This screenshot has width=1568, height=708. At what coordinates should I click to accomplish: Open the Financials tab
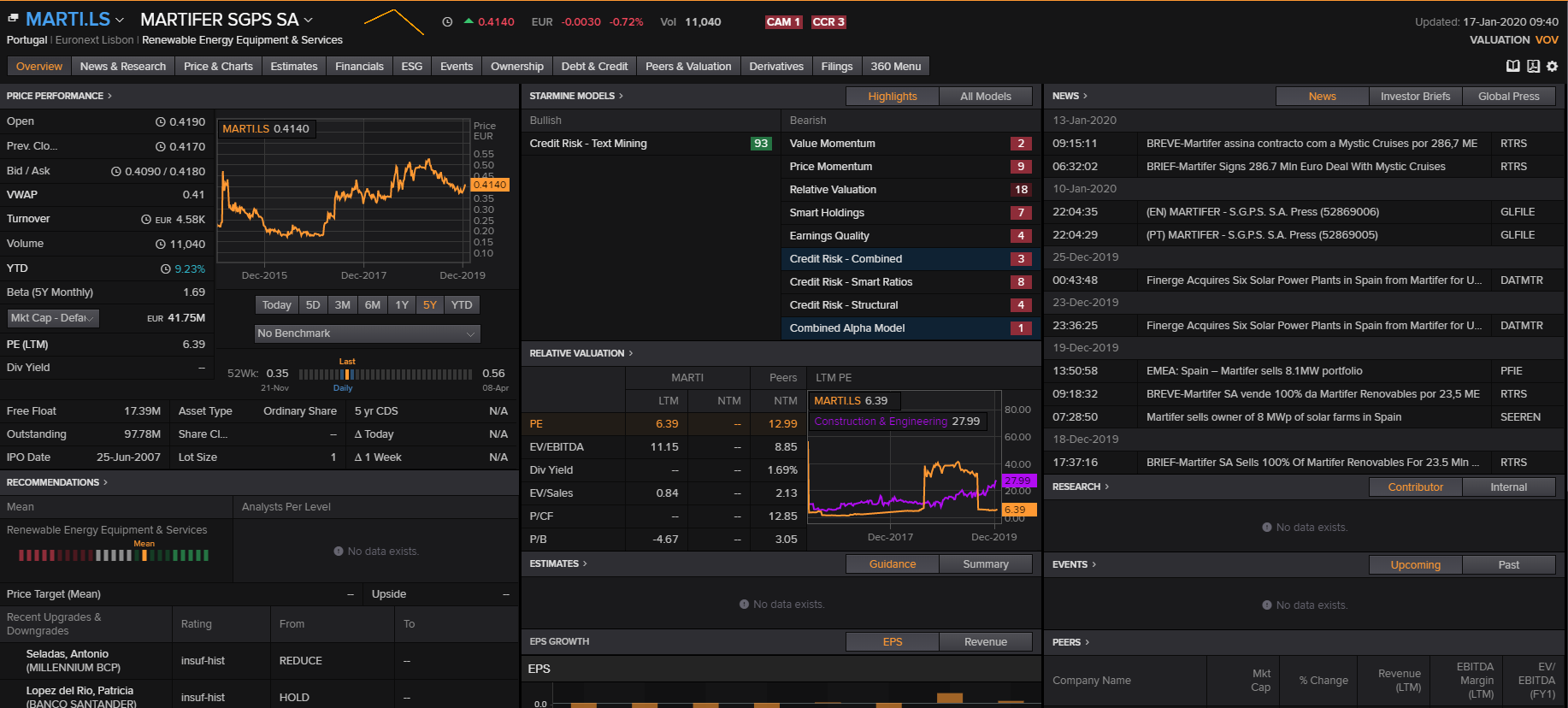tap(359, 67)
